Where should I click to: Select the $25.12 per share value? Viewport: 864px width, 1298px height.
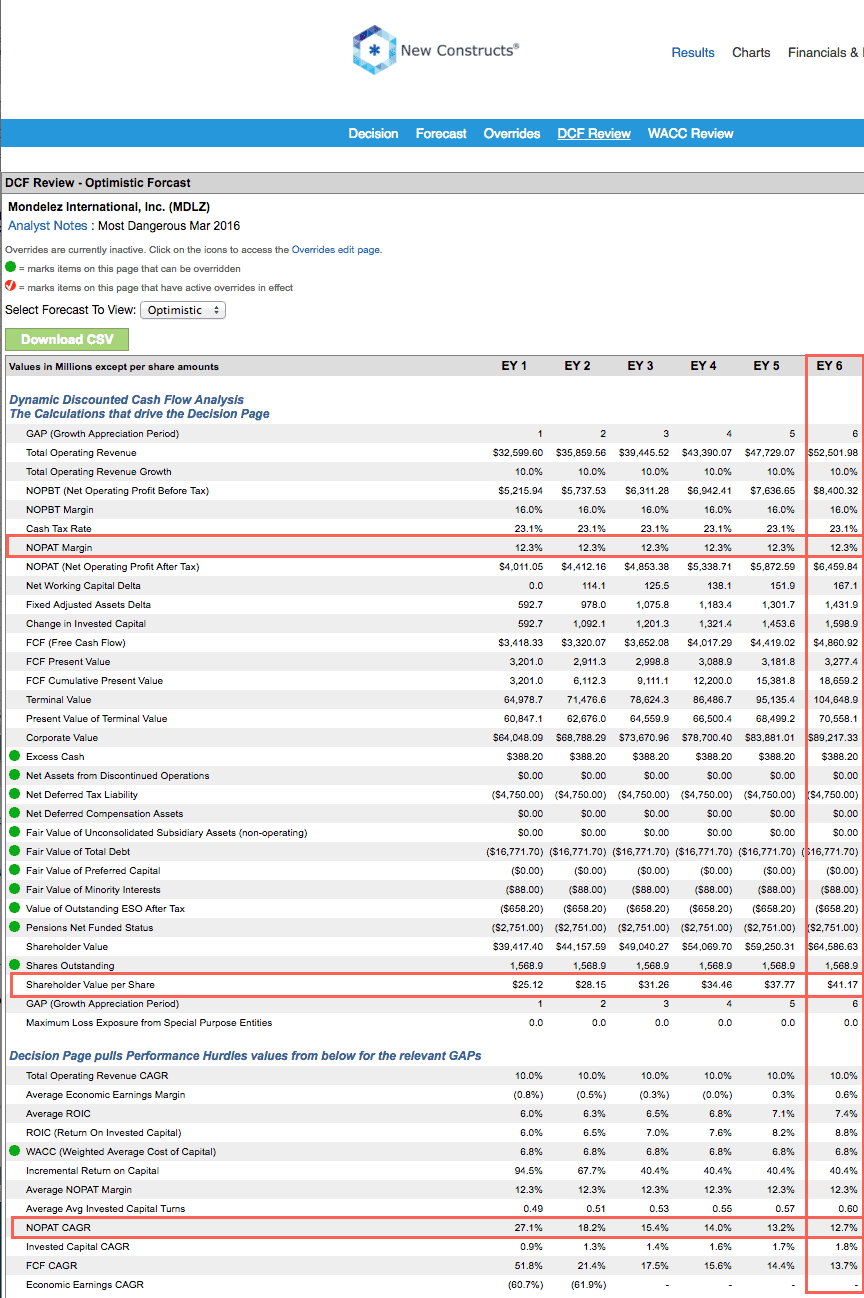[x=528, y=985]
